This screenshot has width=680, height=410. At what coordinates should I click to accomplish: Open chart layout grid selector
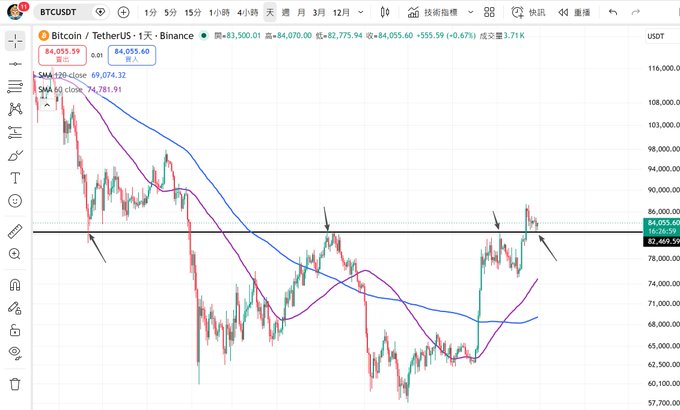coord(489,13)
